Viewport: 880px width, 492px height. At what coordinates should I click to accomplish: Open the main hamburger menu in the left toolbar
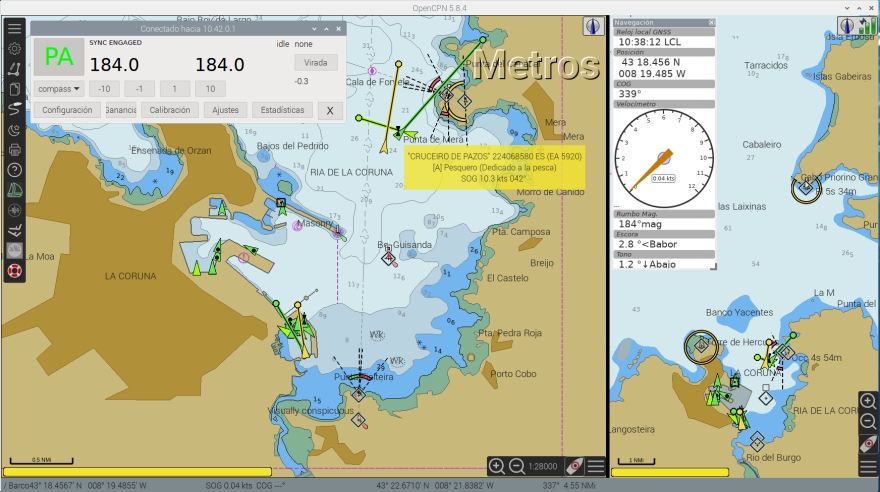14,27
